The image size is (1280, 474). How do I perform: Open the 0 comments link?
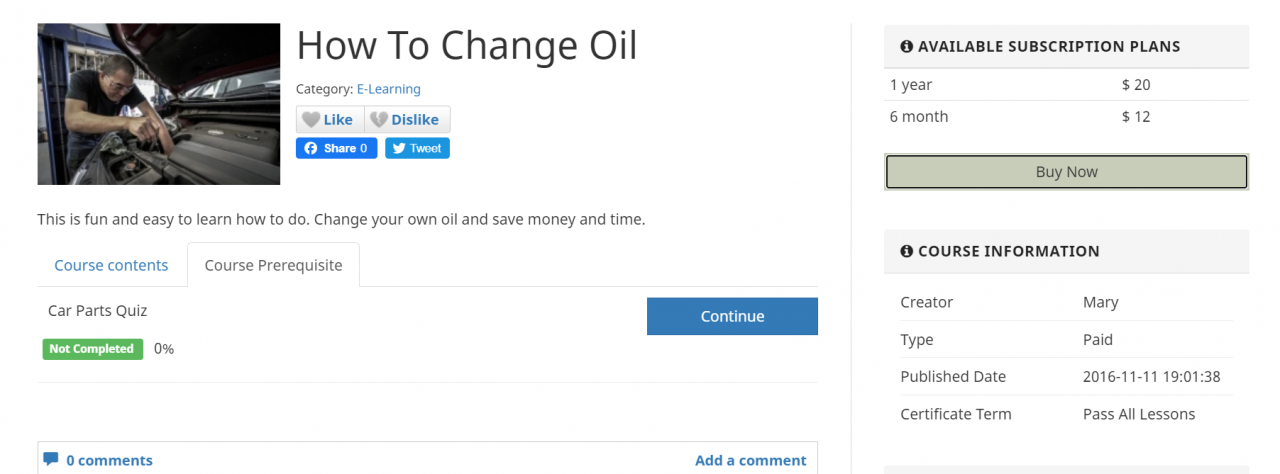click(109, 460)
